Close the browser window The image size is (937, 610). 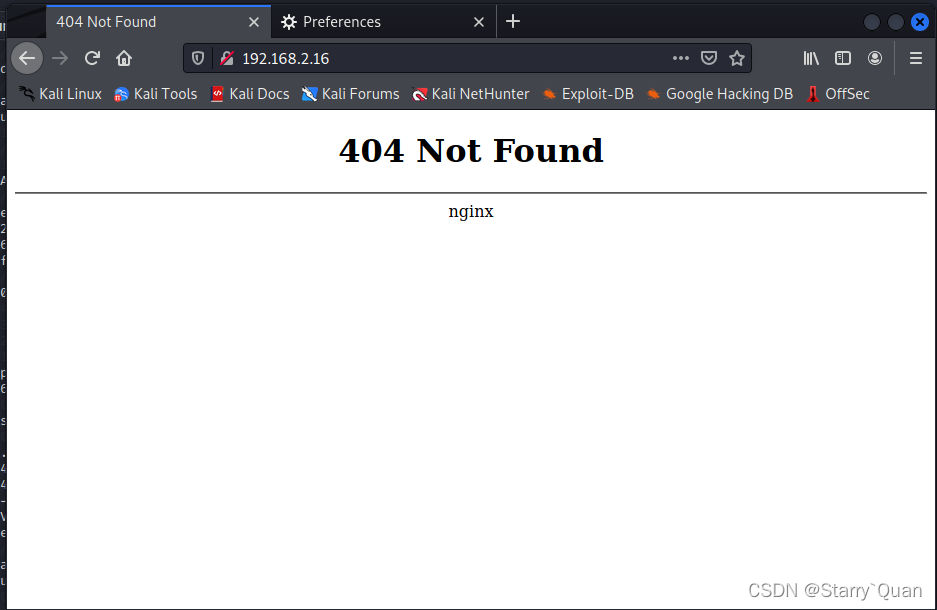coord(920,22)
